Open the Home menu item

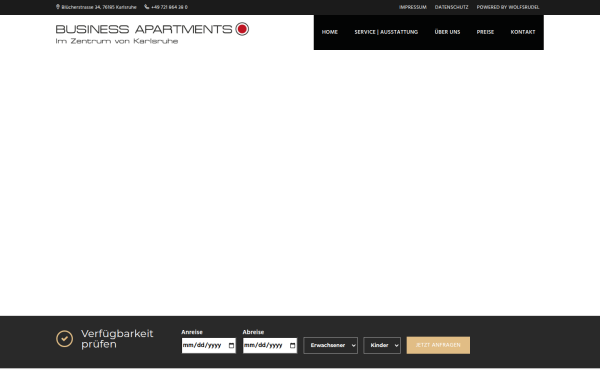329,32
